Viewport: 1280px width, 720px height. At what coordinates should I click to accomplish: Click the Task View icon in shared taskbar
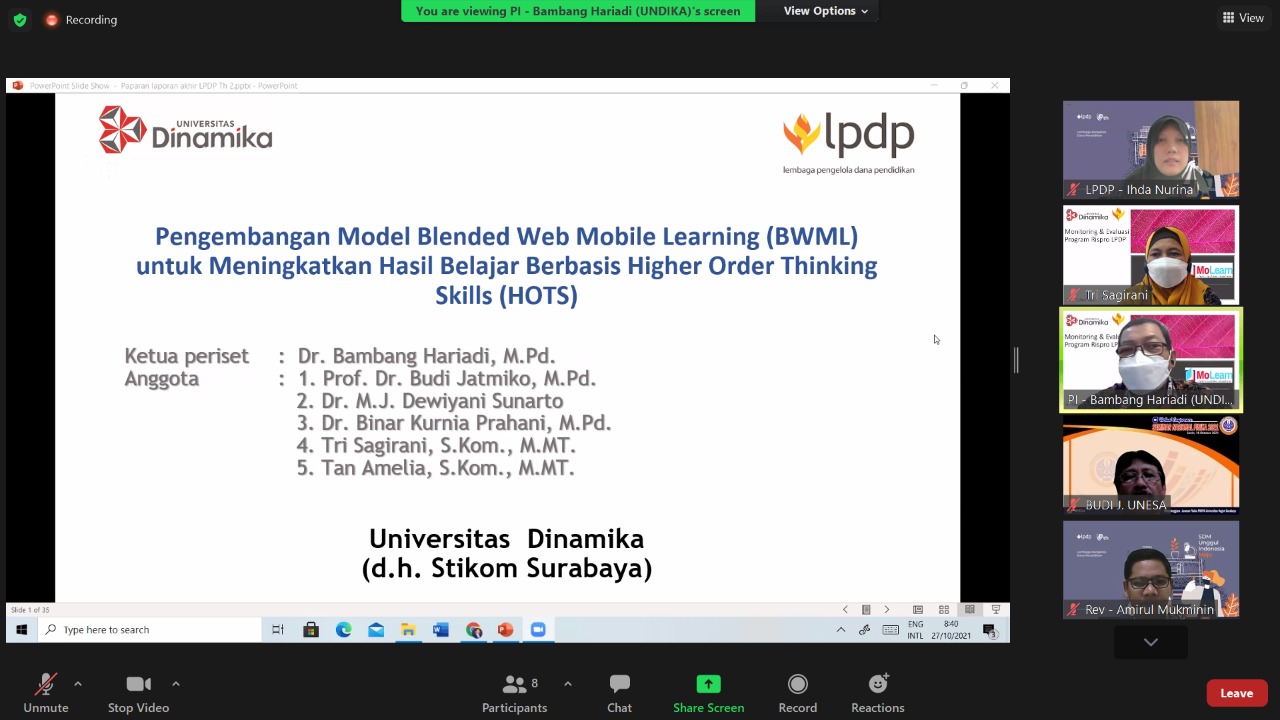(x=278, y=629)
